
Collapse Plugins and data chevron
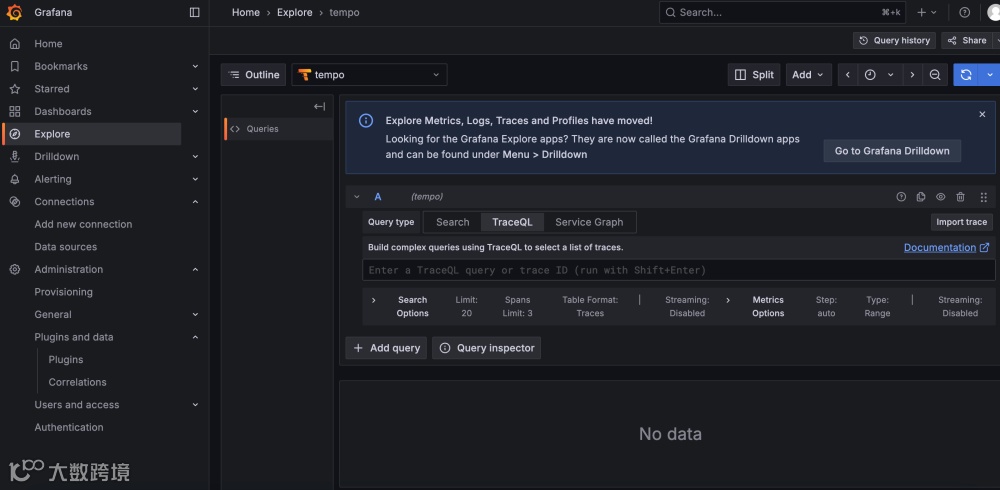(x=195, y=337)
